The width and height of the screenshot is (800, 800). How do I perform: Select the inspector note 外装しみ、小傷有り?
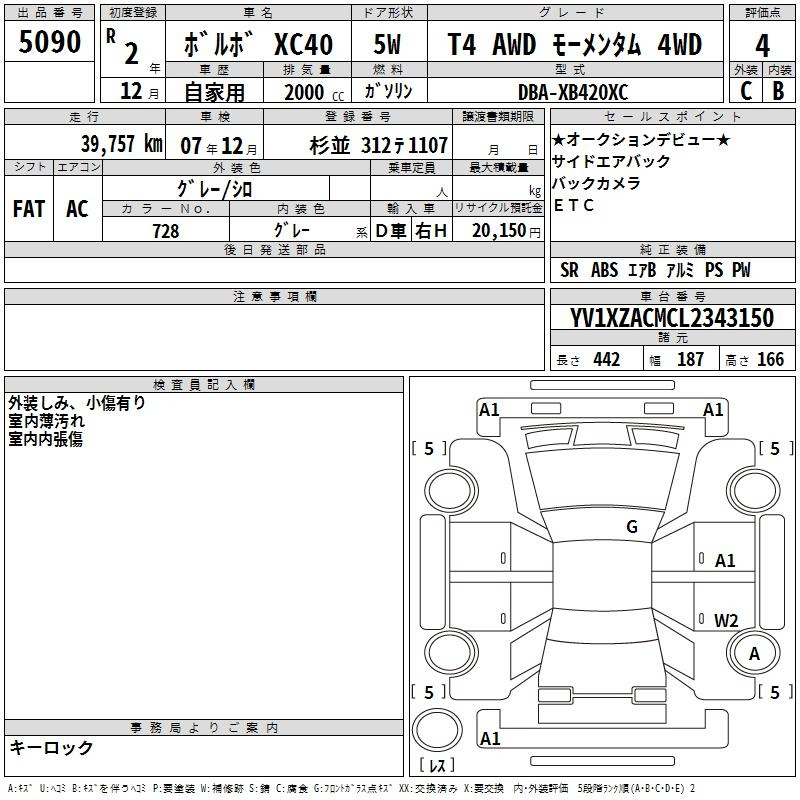pos(77,403)
